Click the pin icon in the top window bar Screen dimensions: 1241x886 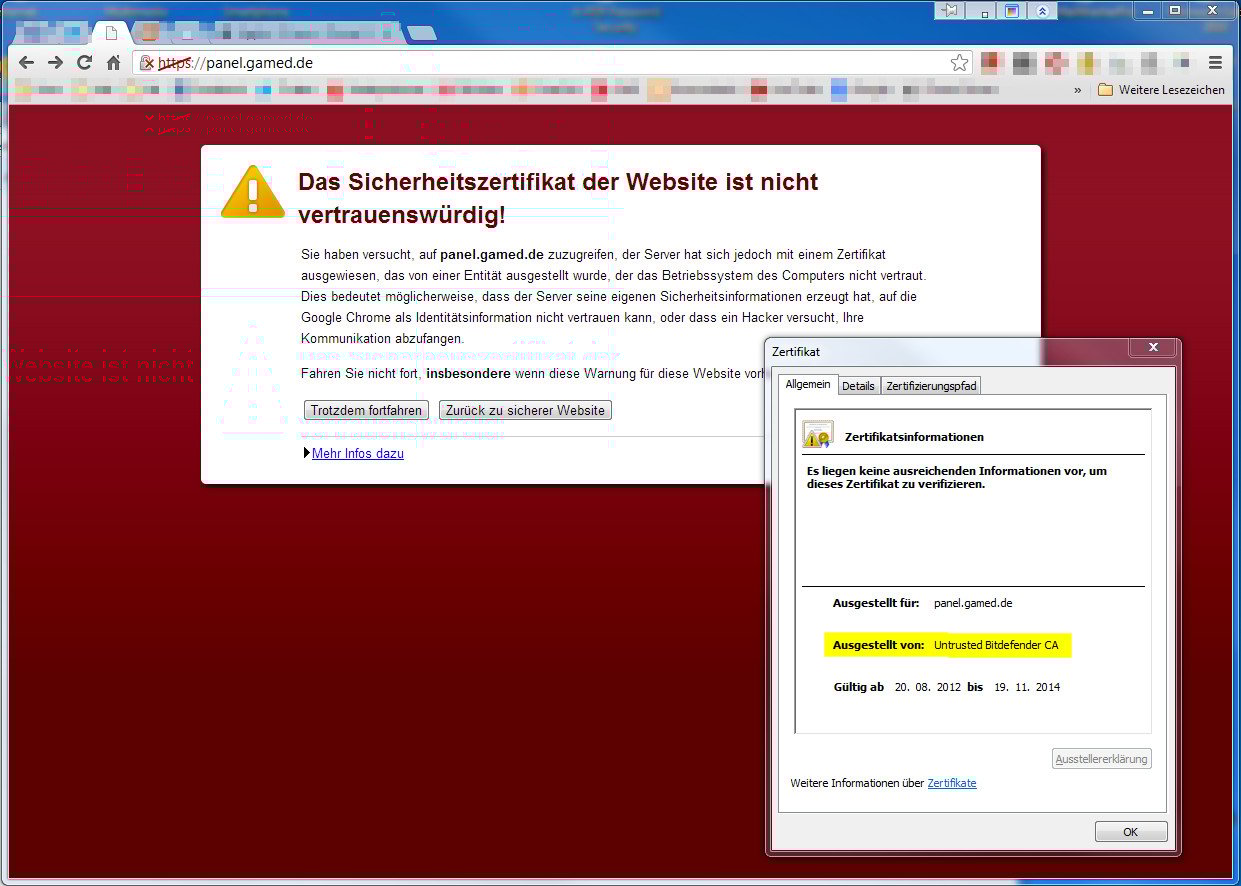click(x=950, y=10)
